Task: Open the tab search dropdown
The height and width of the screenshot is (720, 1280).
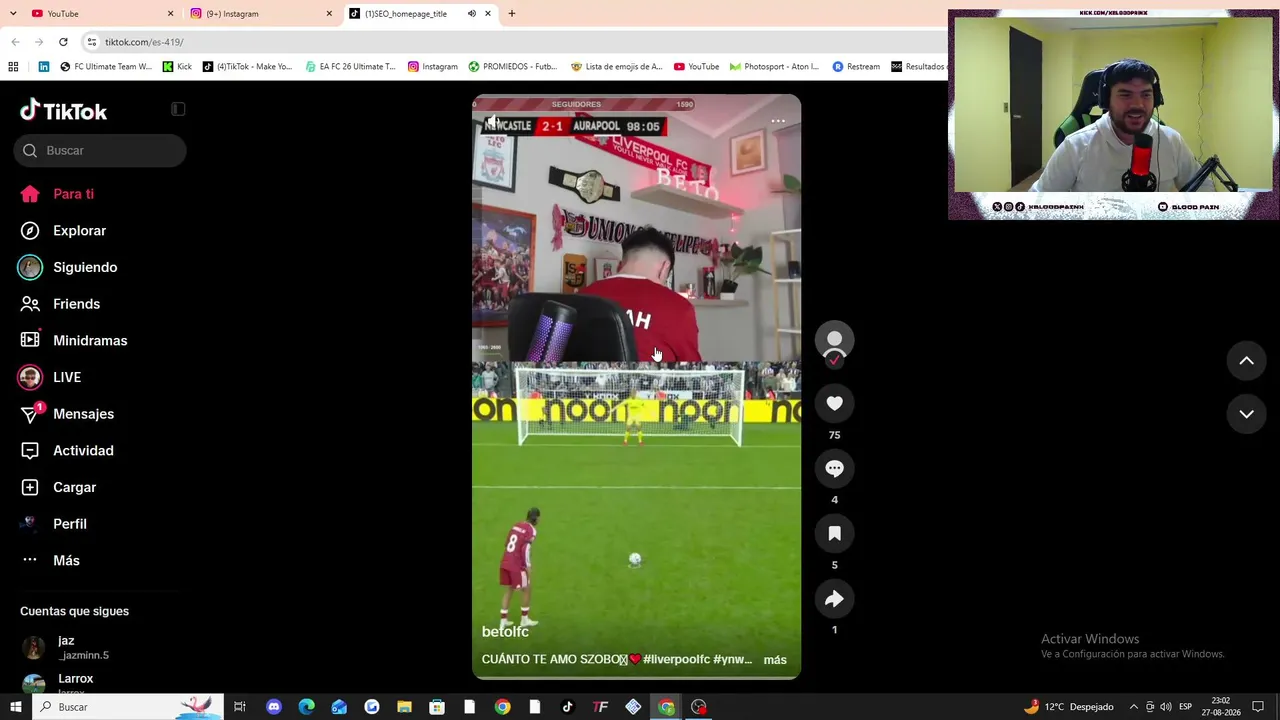Action: pos(13,14)
